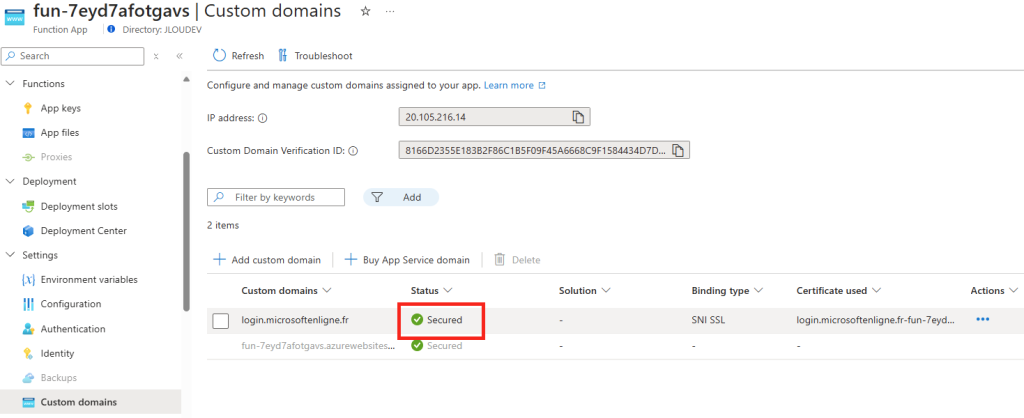Click the Environment variables icon
This screenshot has height=418, width=1024.
pos(28,280)
